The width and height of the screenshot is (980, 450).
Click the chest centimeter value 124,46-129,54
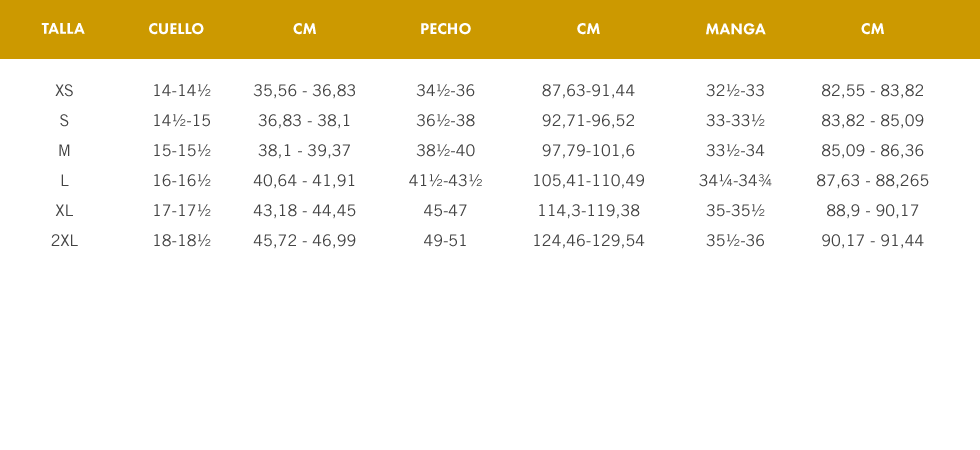(588, 241)
